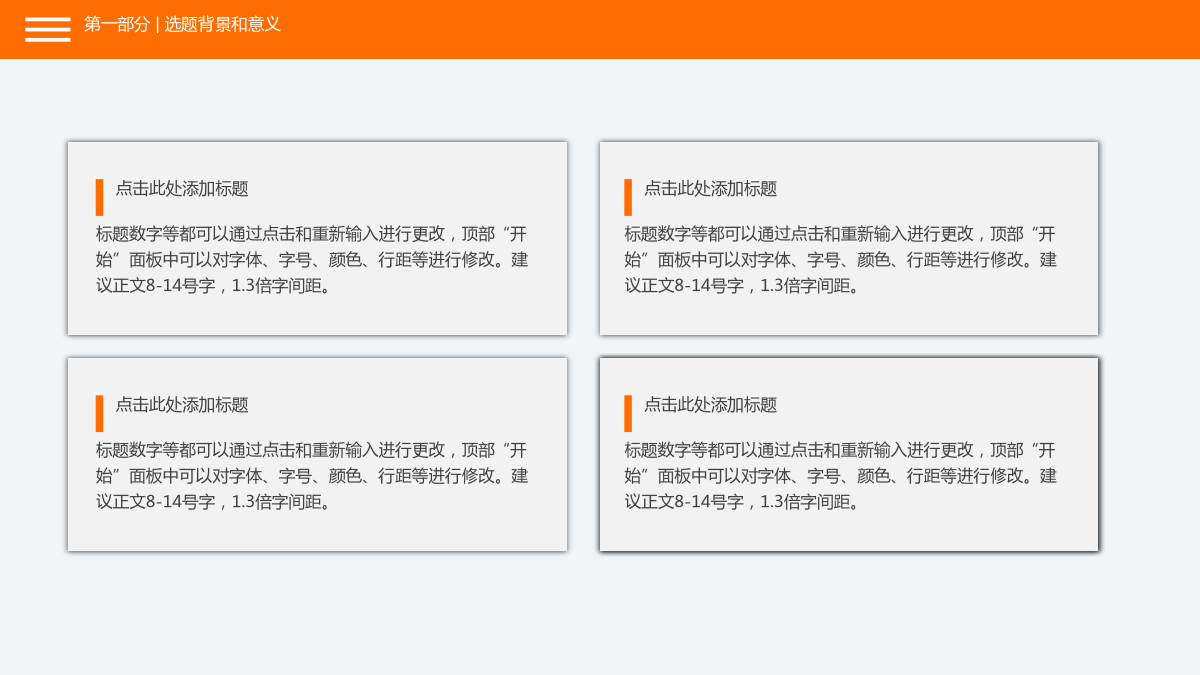Select the body paragraph in the top-right card
The image size is (1200, 675).
pos(841,260)
